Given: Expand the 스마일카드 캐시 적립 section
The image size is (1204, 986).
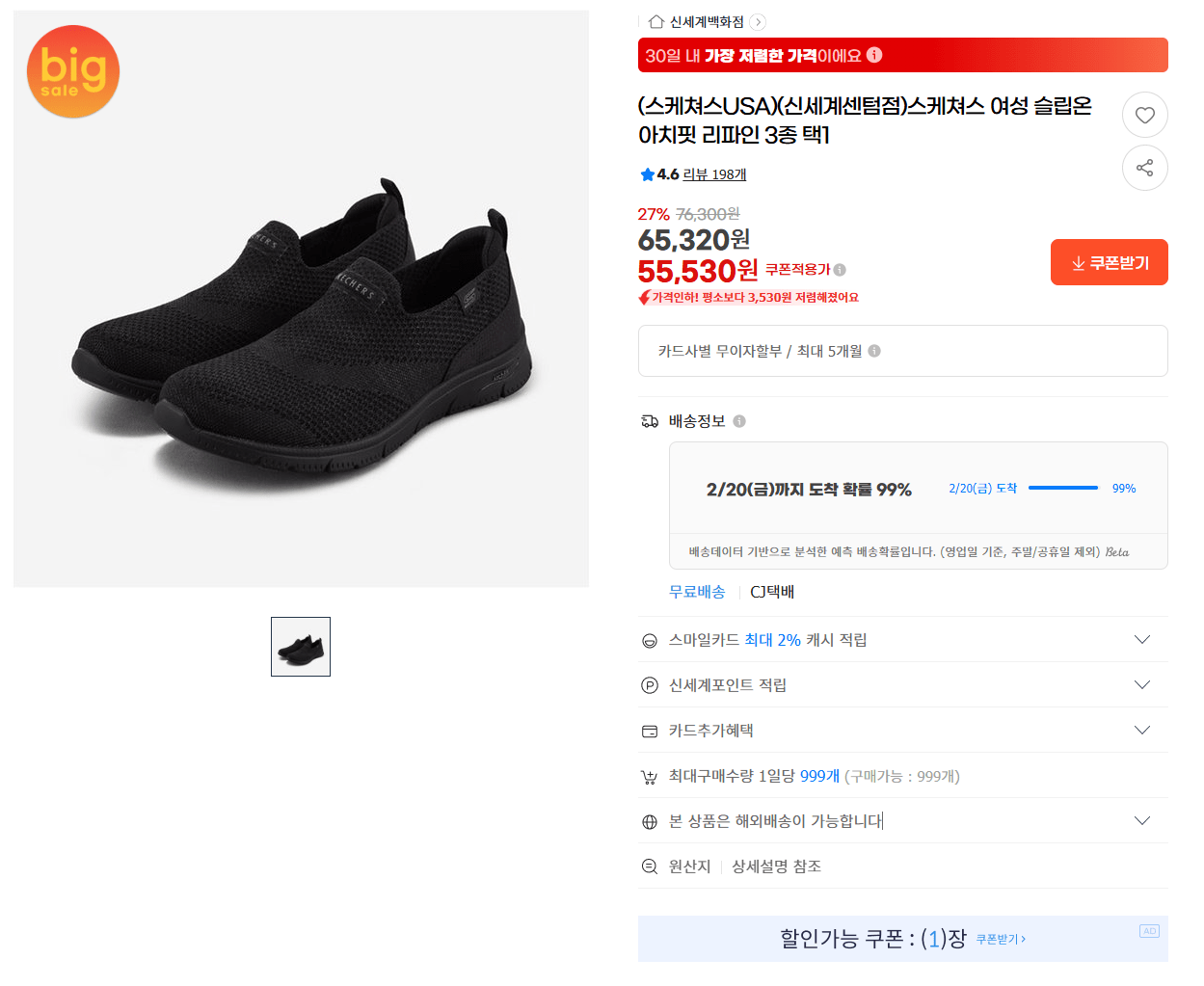Looking at the screenshot, I should [x=1142, y=639].
